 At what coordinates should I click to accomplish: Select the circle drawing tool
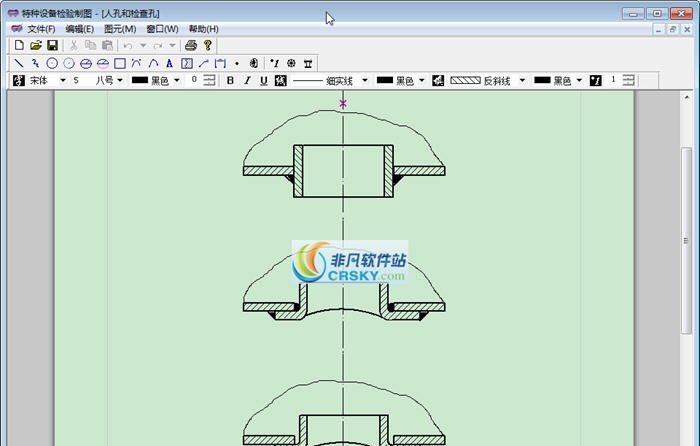52,63
